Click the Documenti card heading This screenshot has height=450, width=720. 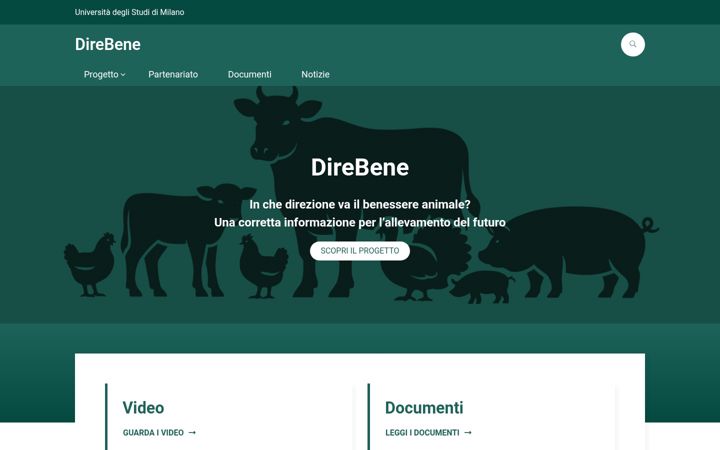tap(424, 408)
